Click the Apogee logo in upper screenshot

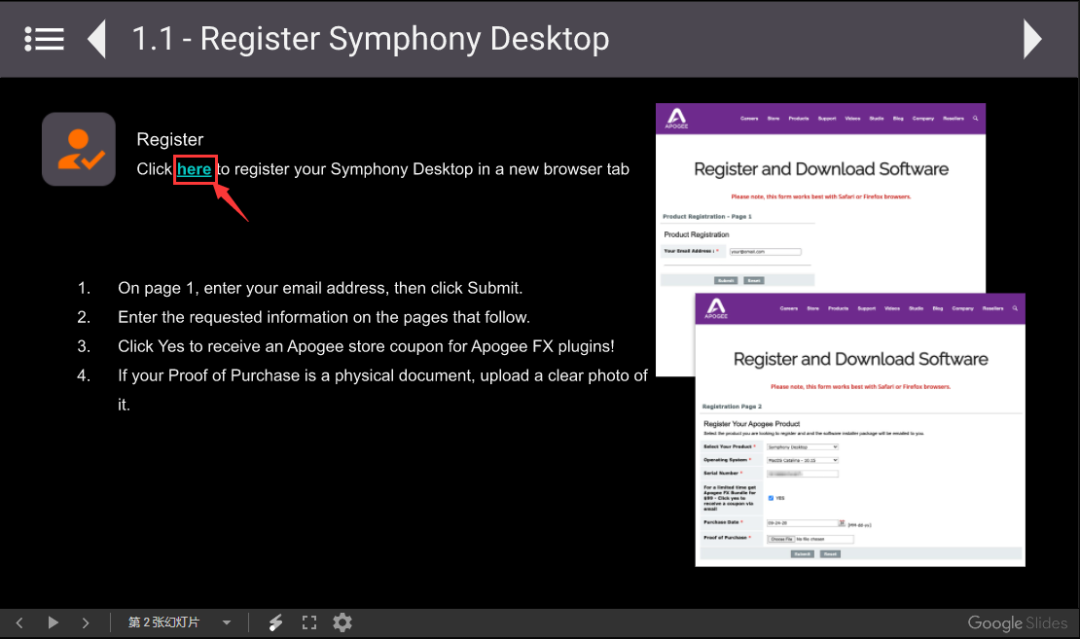tap(676, 118)
